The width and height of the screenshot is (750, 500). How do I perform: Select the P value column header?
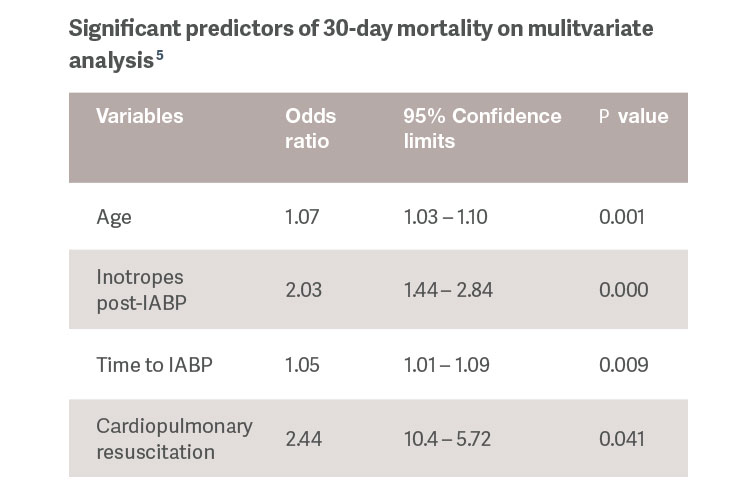point(633,117)
